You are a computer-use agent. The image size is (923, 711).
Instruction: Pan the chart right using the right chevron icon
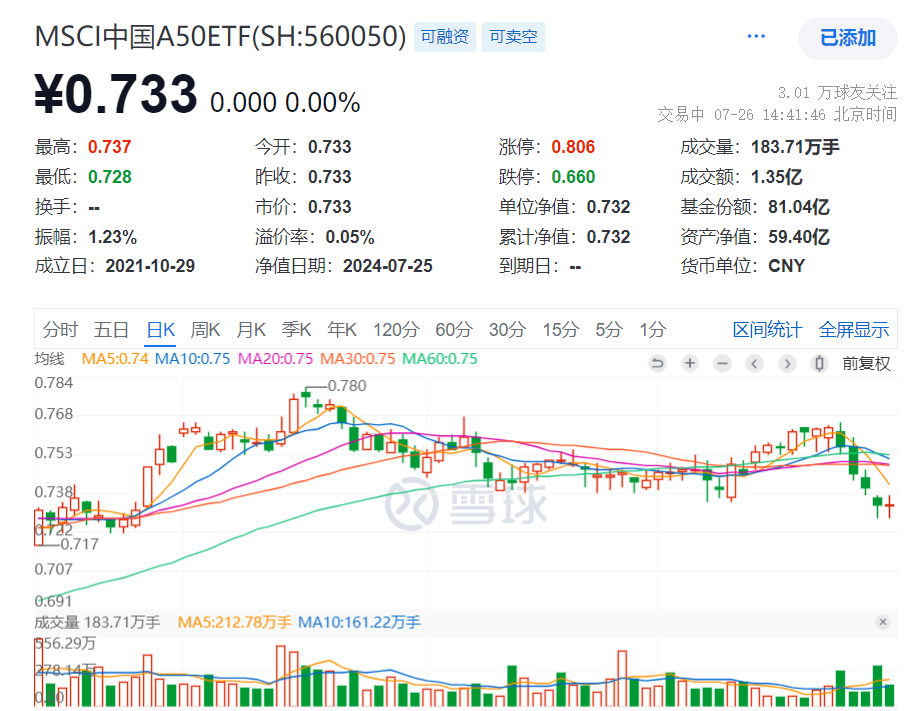click(x=788, y=363)
